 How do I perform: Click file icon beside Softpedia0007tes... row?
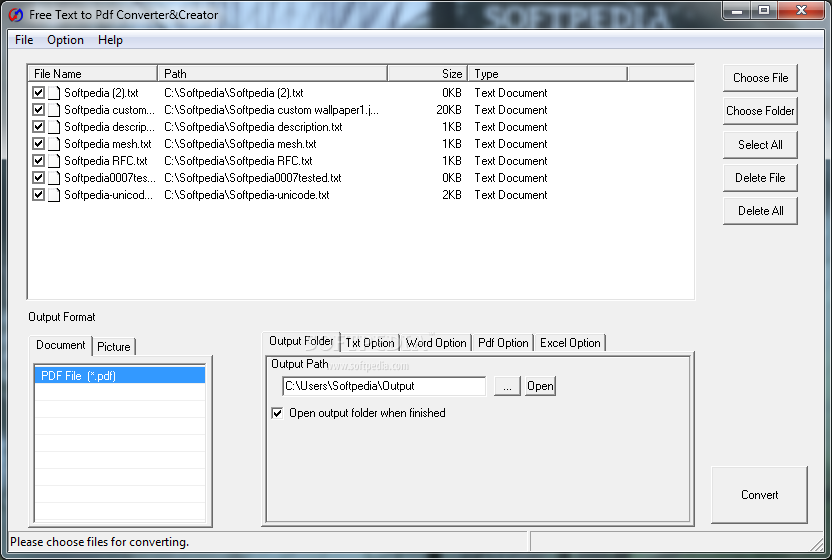pyautogui.click(x=54, y=178)
